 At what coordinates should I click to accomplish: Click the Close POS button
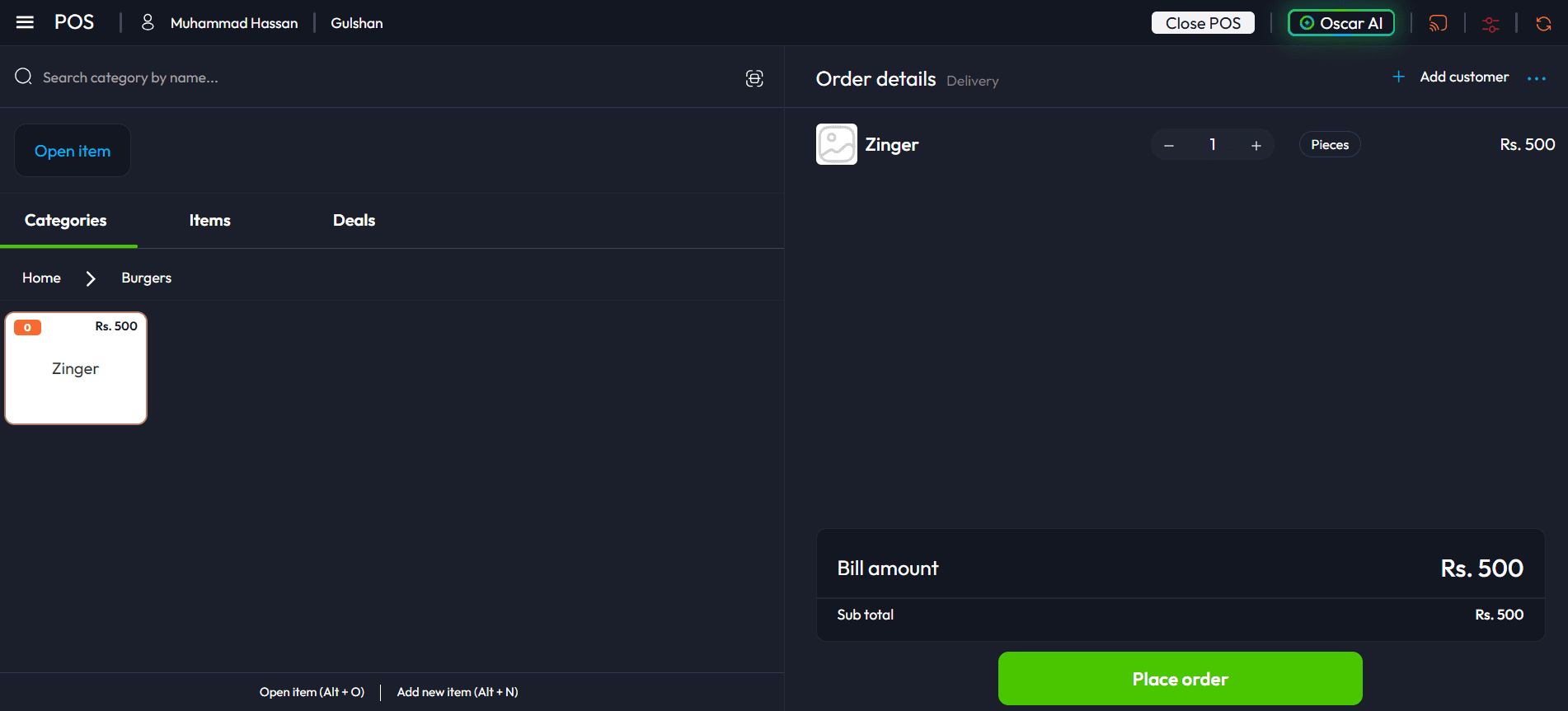pyautogui.click(x=1203, y=23)
